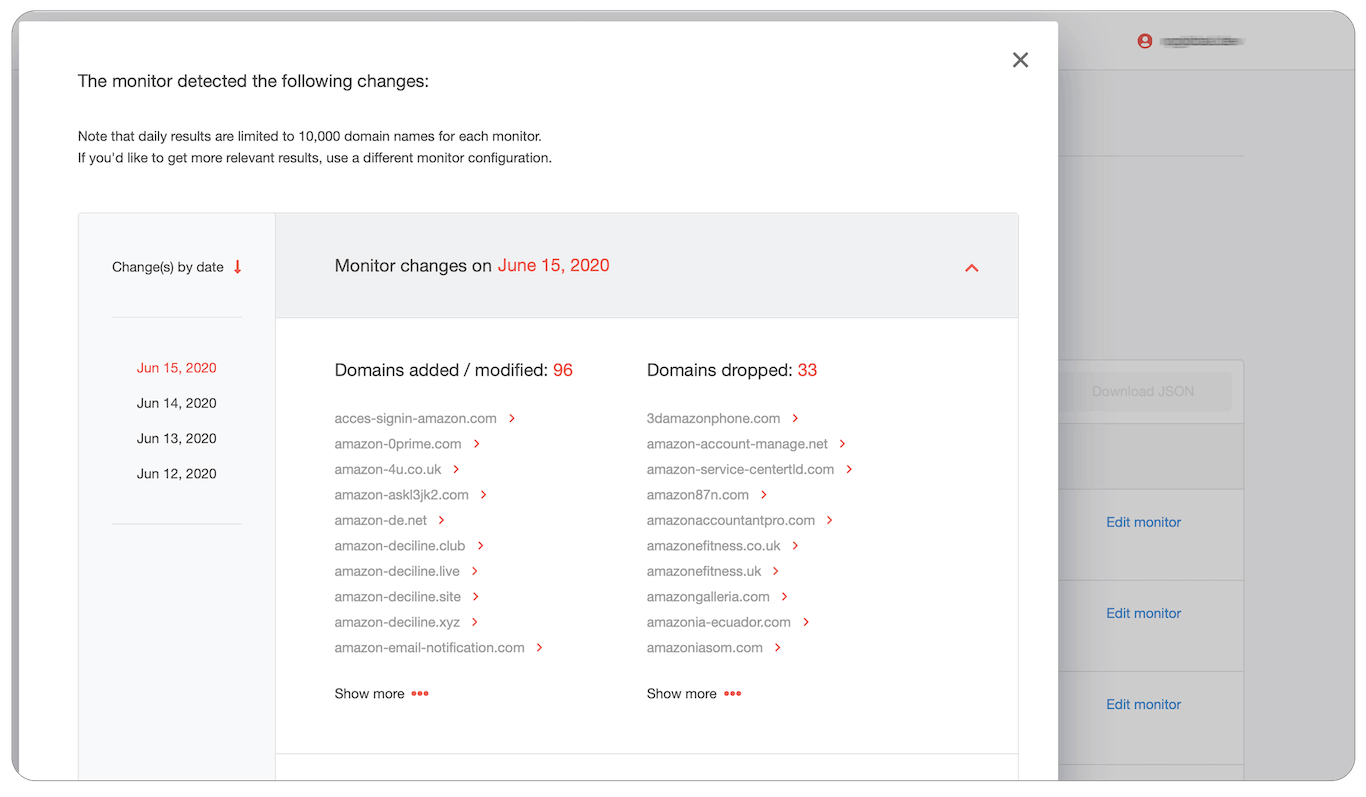Screen dimensions: 1366x797
Task: Open arrow next to amazonefitness.uk
Action: 776,571
